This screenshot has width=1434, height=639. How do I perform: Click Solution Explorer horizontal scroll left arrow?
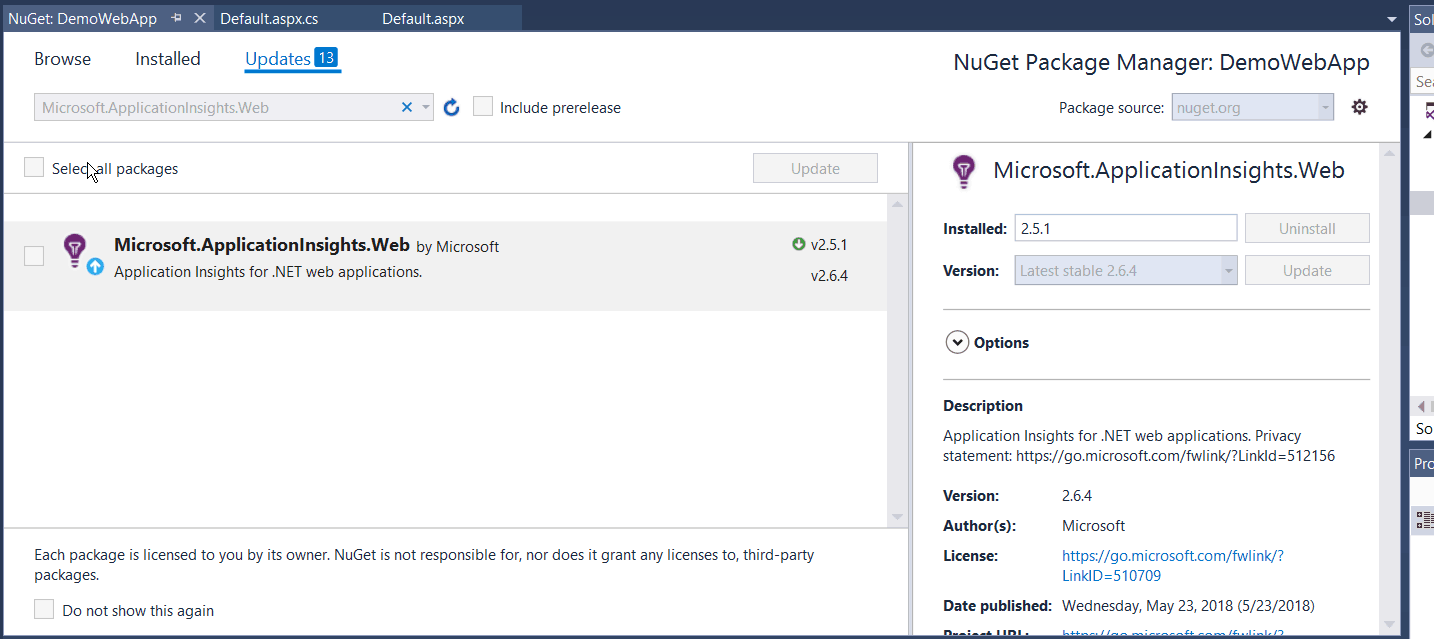(x=1422, y=406)
